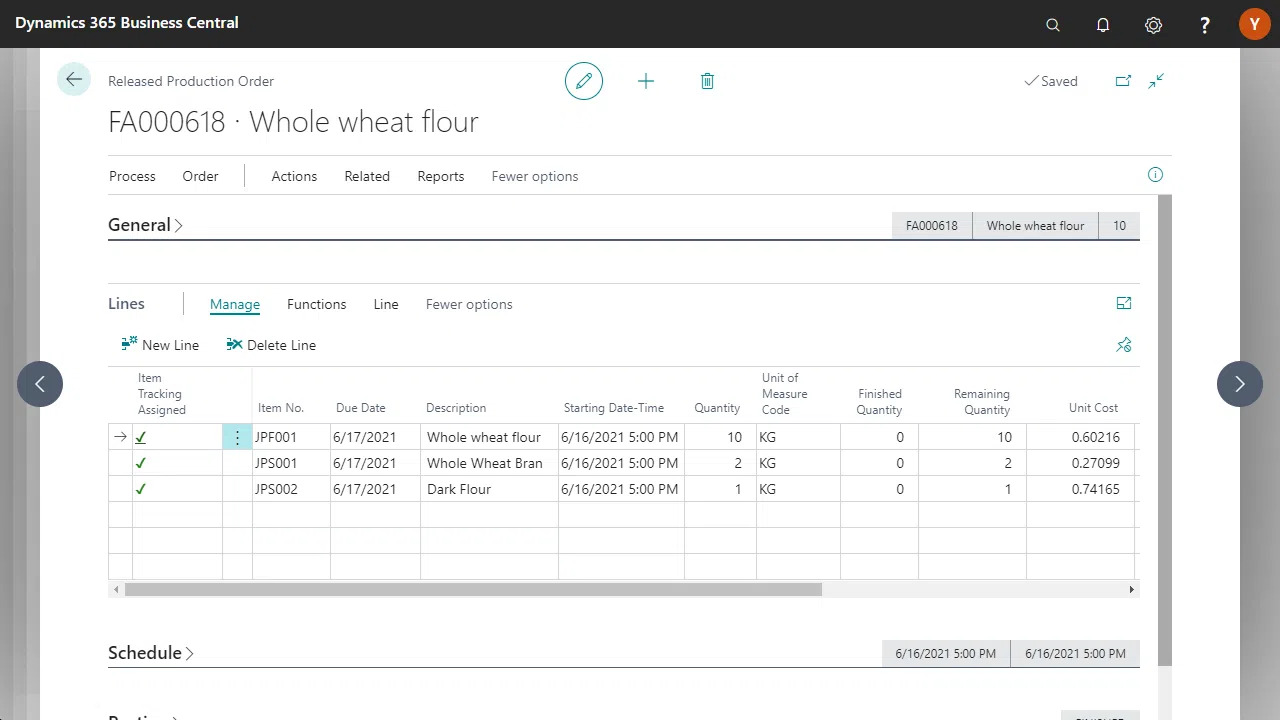Open the search magnifier icon
Viewport: 1280px width, 720px height.
tap(1053, 25)
